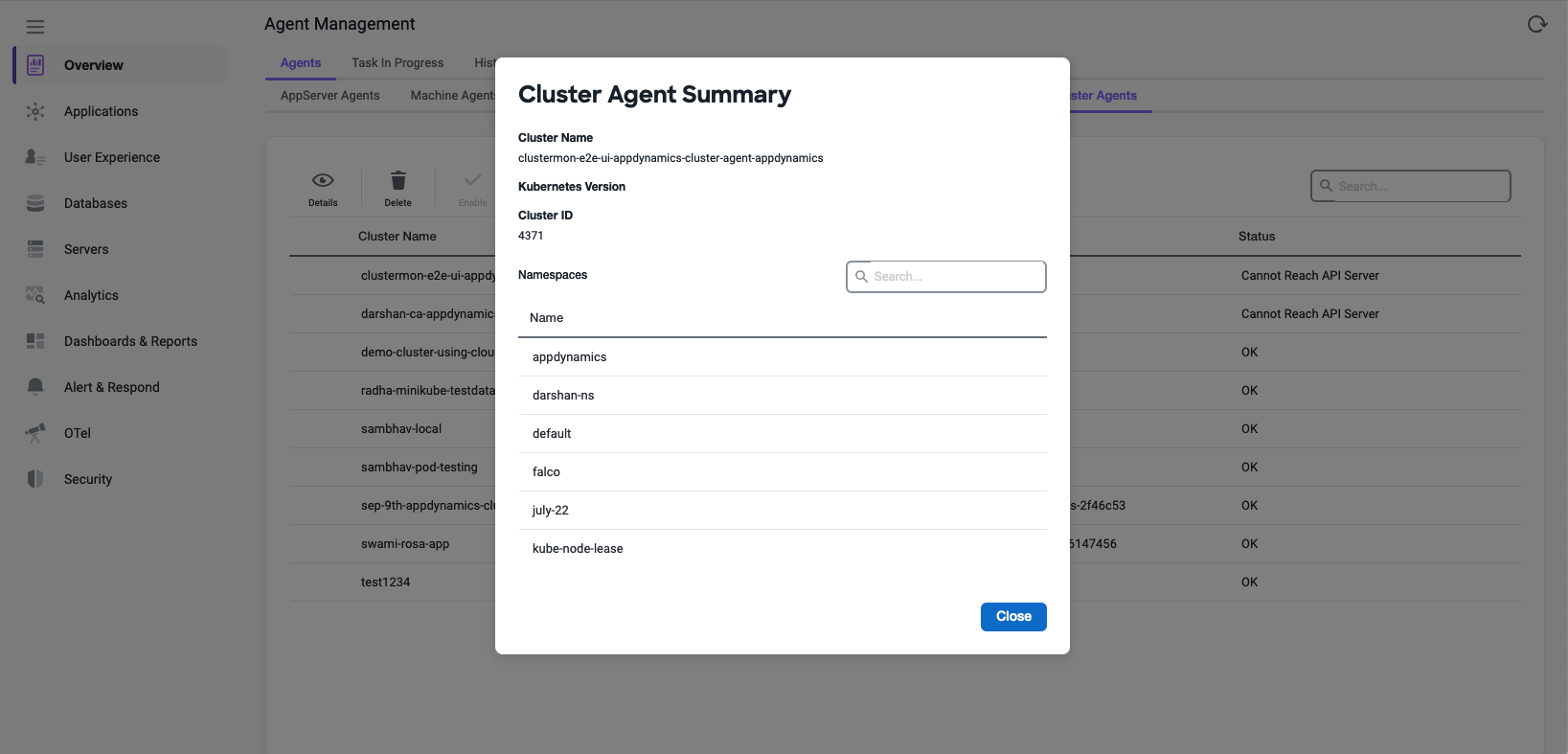
Task: Click the Alert & Respond bell icon
Action: (35, 387)
